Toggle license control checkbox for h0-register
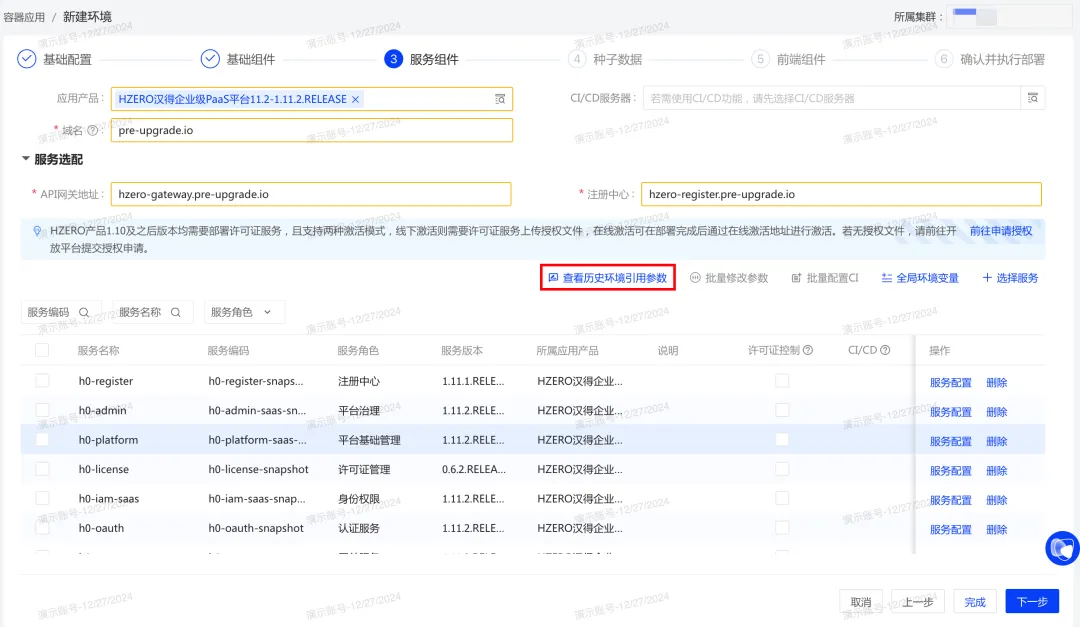The width and height of the screenshot is (1080, 627). coord(782,380)
